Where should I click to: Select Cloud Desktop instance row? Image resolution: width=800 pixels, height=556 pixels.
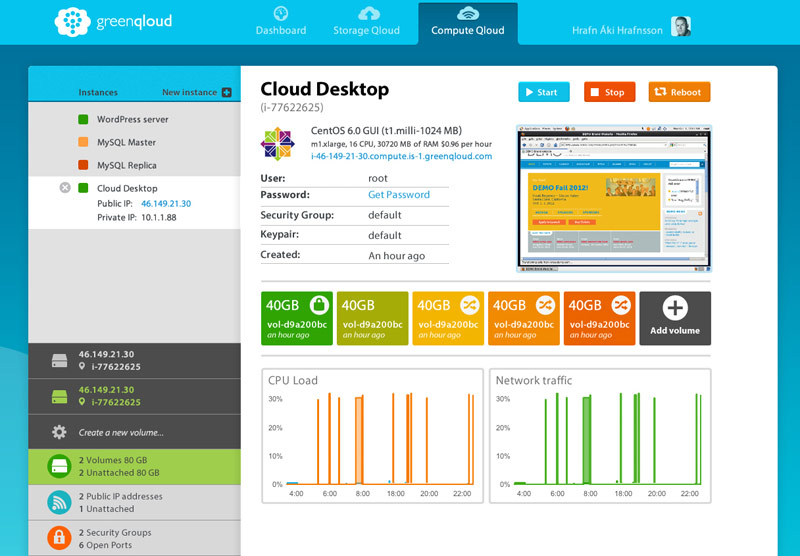click(134, 203)
